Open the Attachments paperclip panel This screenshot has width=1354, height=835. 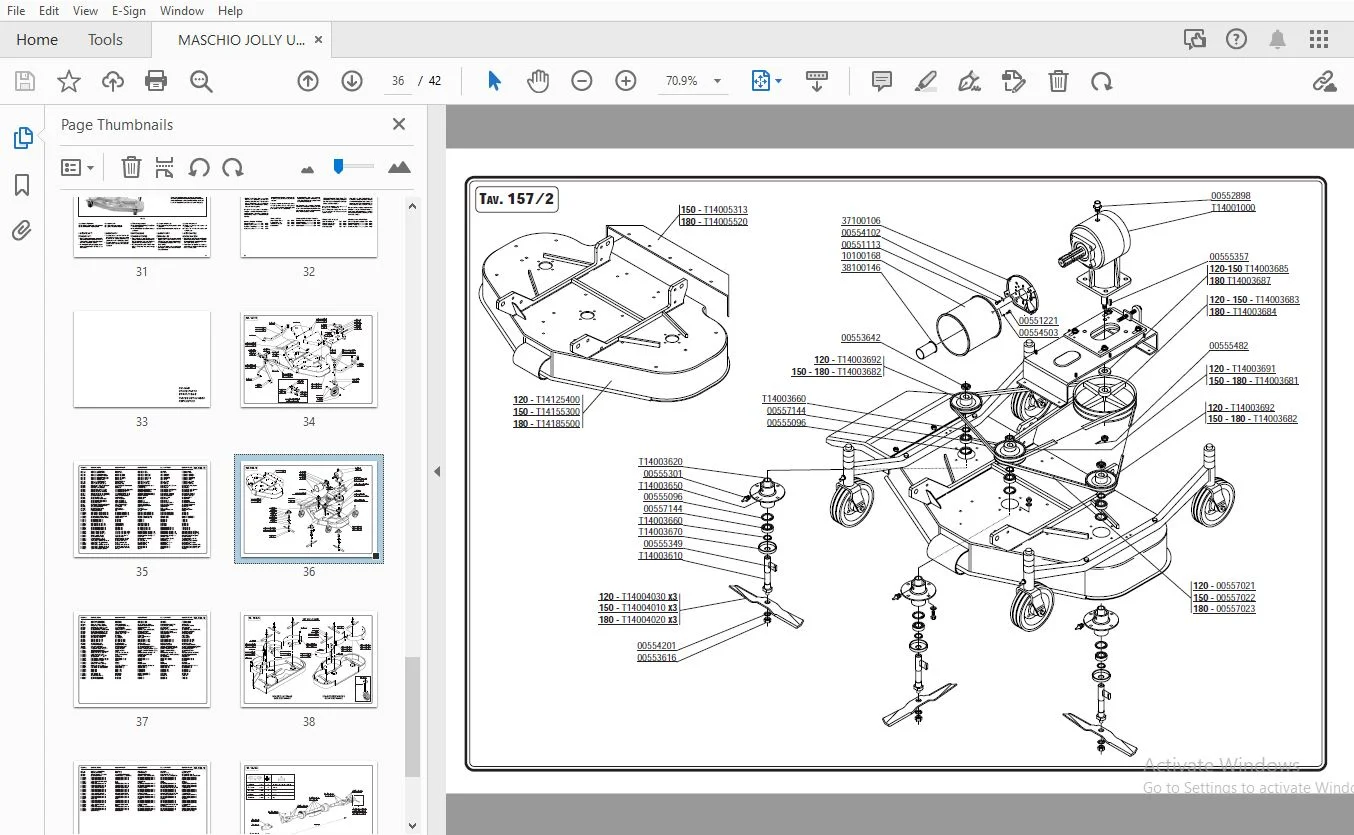pos(22,231)
